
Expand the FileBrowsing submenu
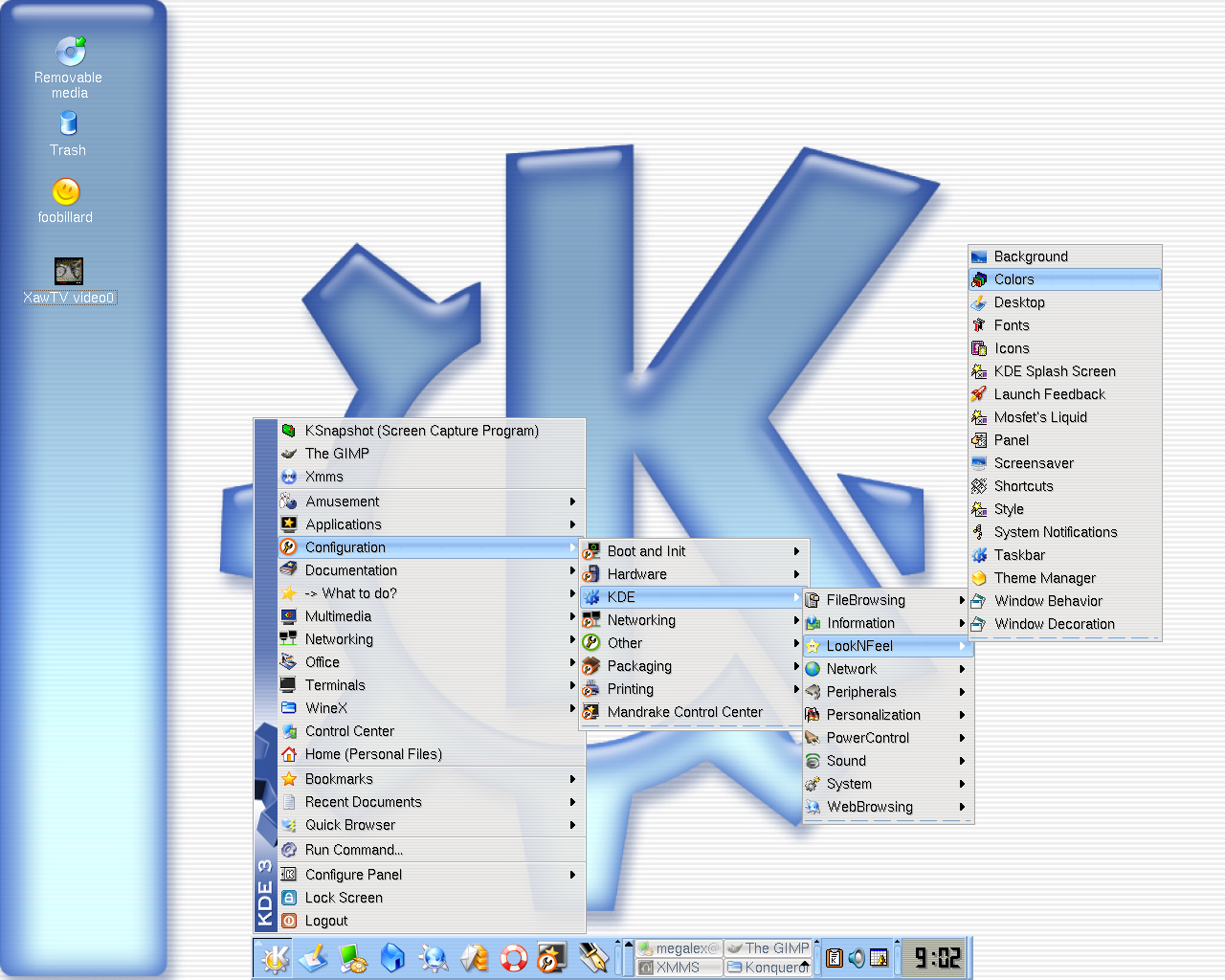point(887,600)
